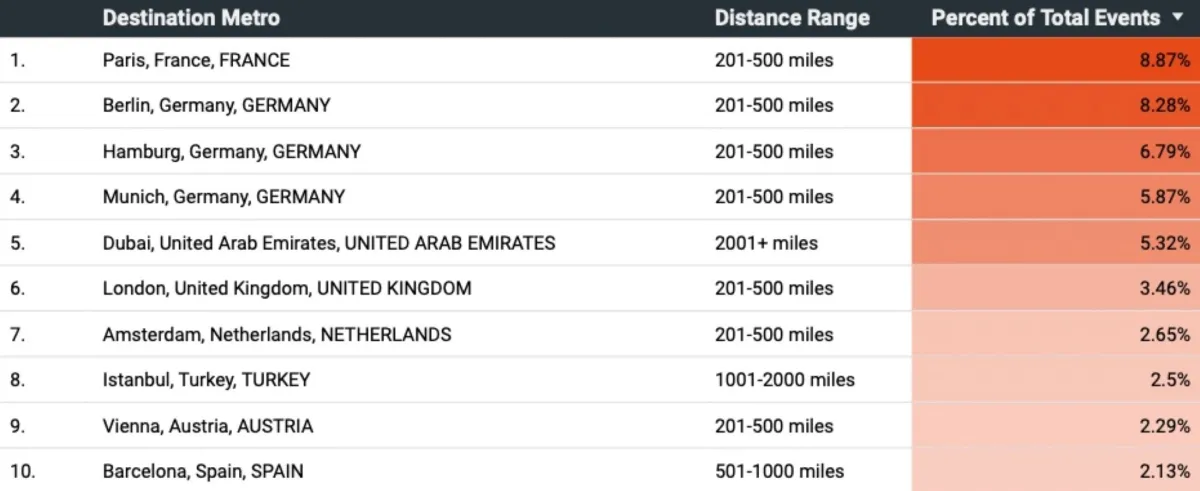The image size is (1200, 491).
Task: Click the Distance Range column header
Action: coord(792,18)
